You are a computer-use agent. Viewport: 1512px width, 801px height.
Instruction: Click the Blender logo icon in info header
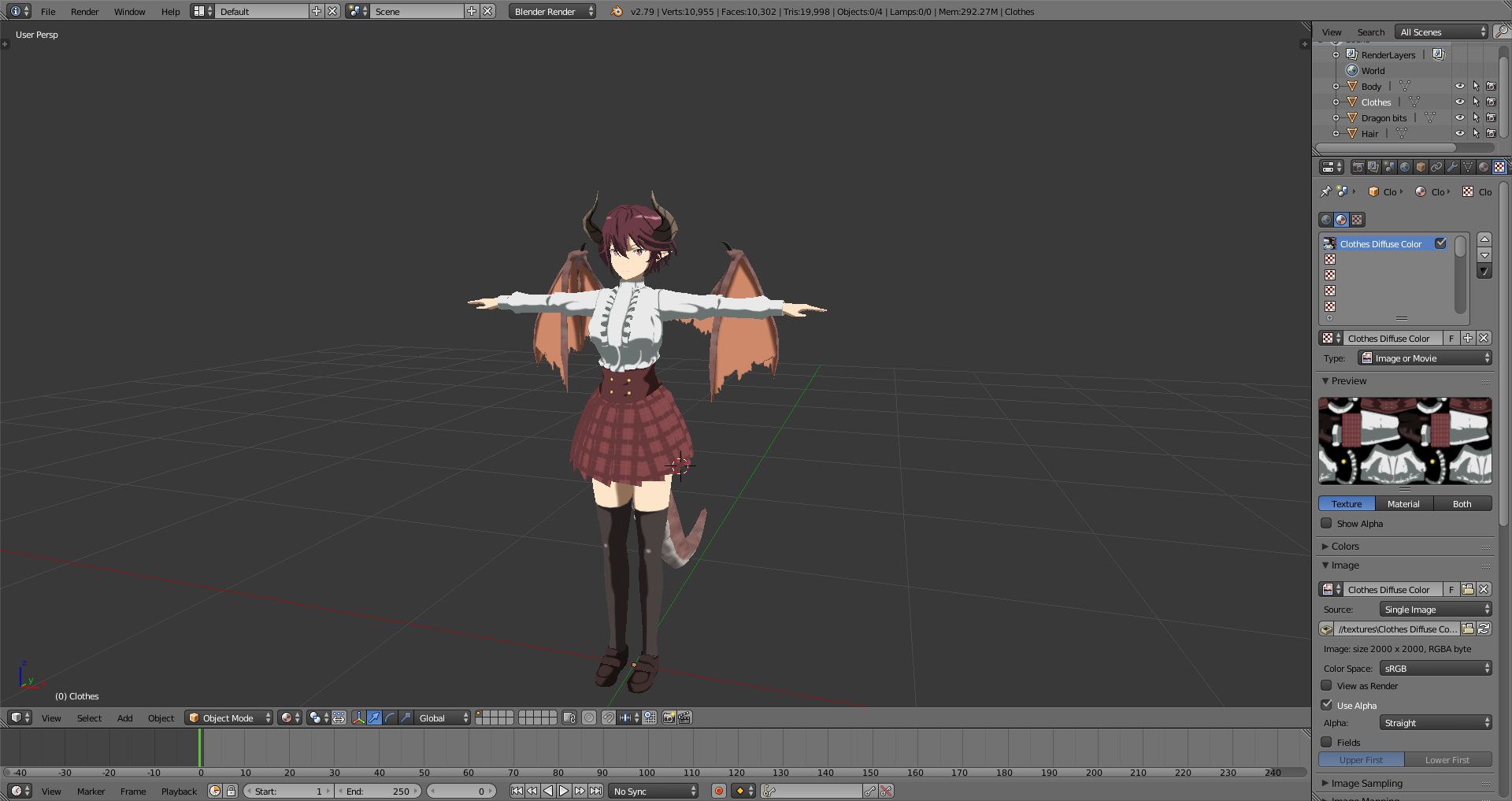(x=617, y=11)
